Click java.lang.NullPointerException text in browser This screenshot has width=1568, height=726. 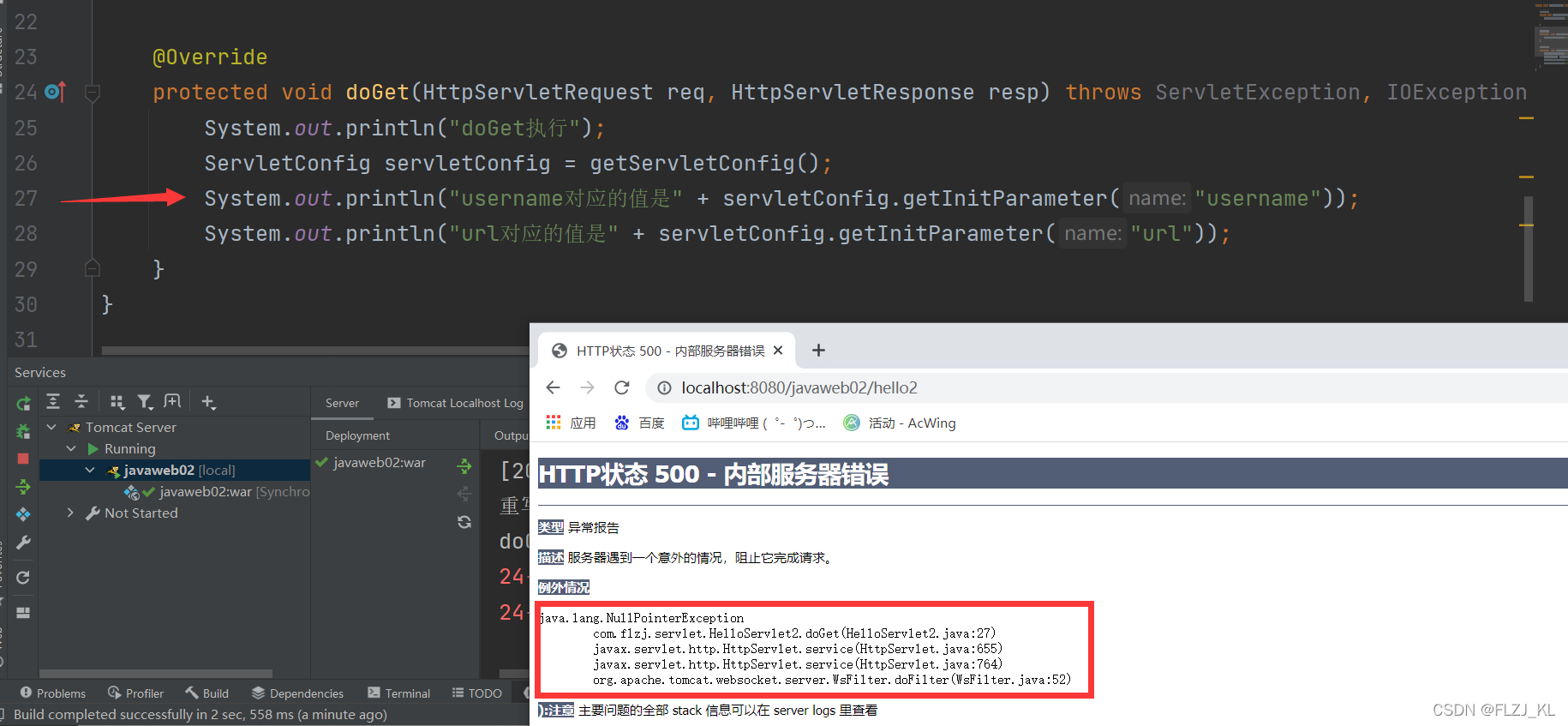[x=642, y=618]
